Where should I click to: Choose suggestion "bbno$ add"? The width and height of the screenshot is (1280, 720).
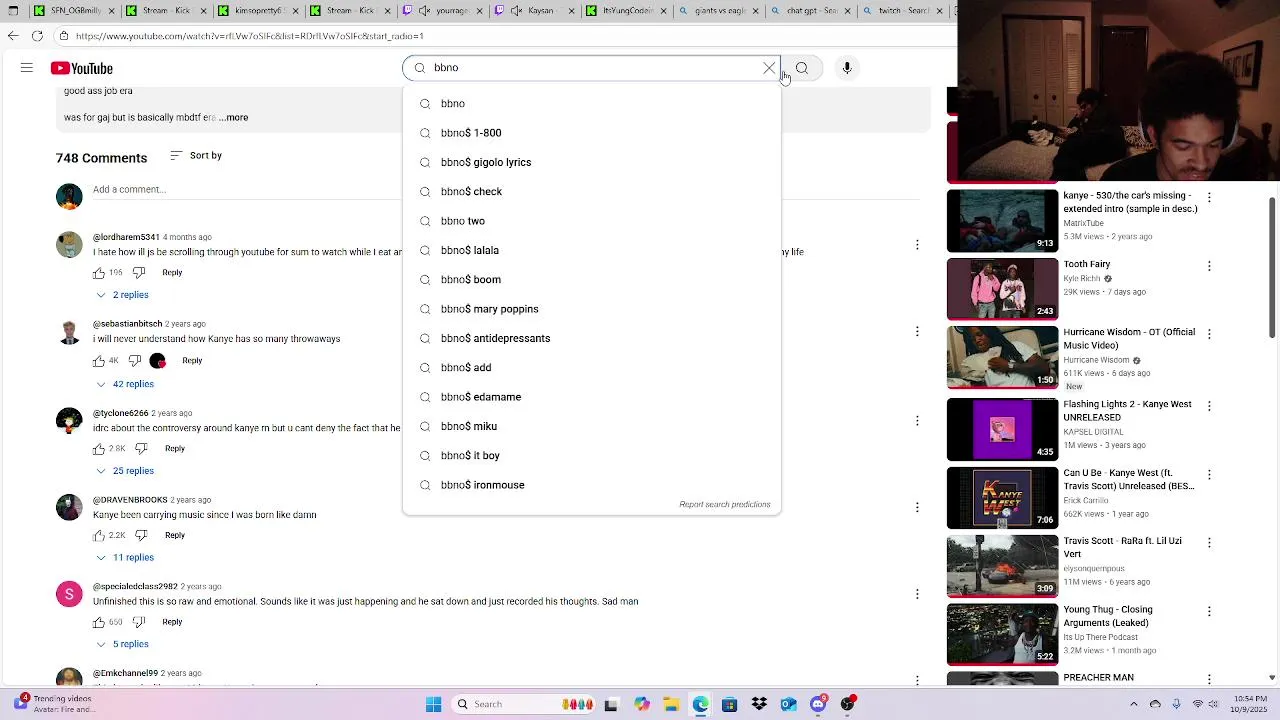(591, 367)
